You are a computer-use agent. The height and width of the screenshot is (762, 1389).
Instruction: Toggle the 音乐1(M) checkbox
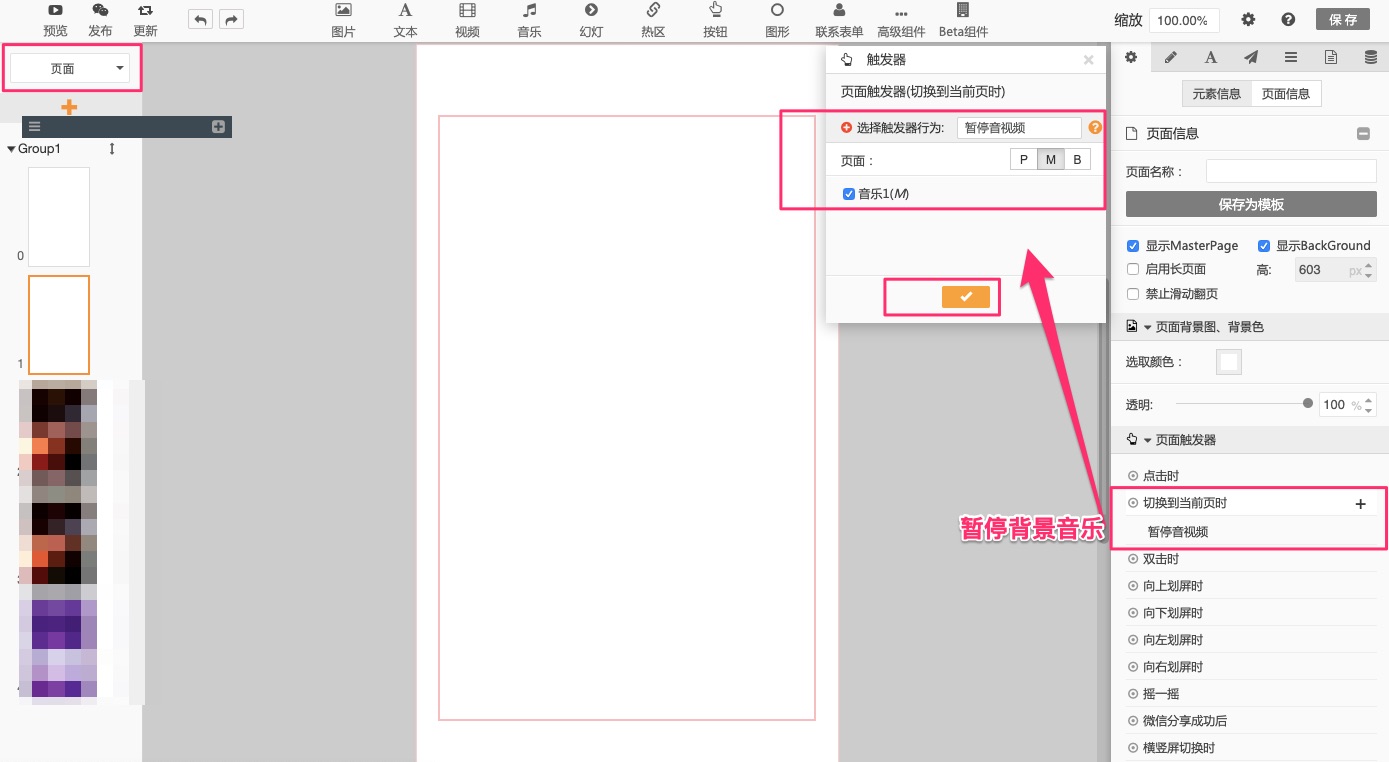click(849, 194)
